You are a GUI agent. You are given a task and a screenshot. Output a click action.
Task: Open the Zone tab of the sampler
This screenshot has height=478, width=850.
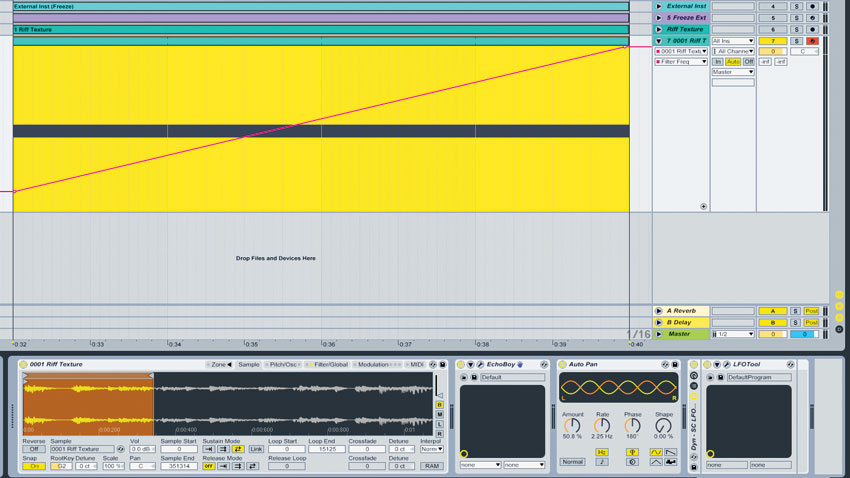pyautogui.click(x=219, y=365)
